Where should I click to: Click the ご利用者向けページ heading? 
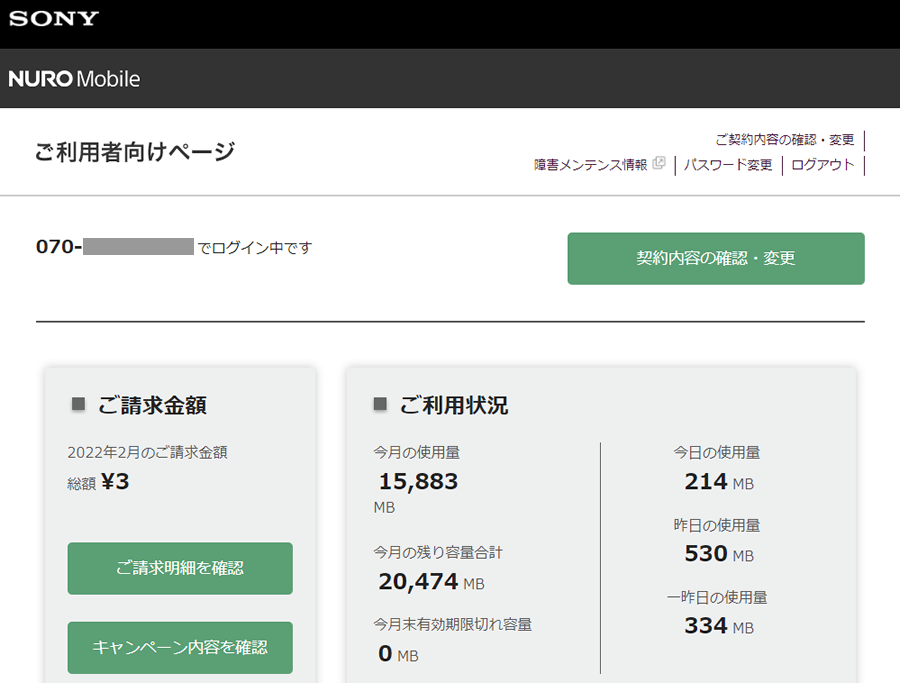click(135, 152)
